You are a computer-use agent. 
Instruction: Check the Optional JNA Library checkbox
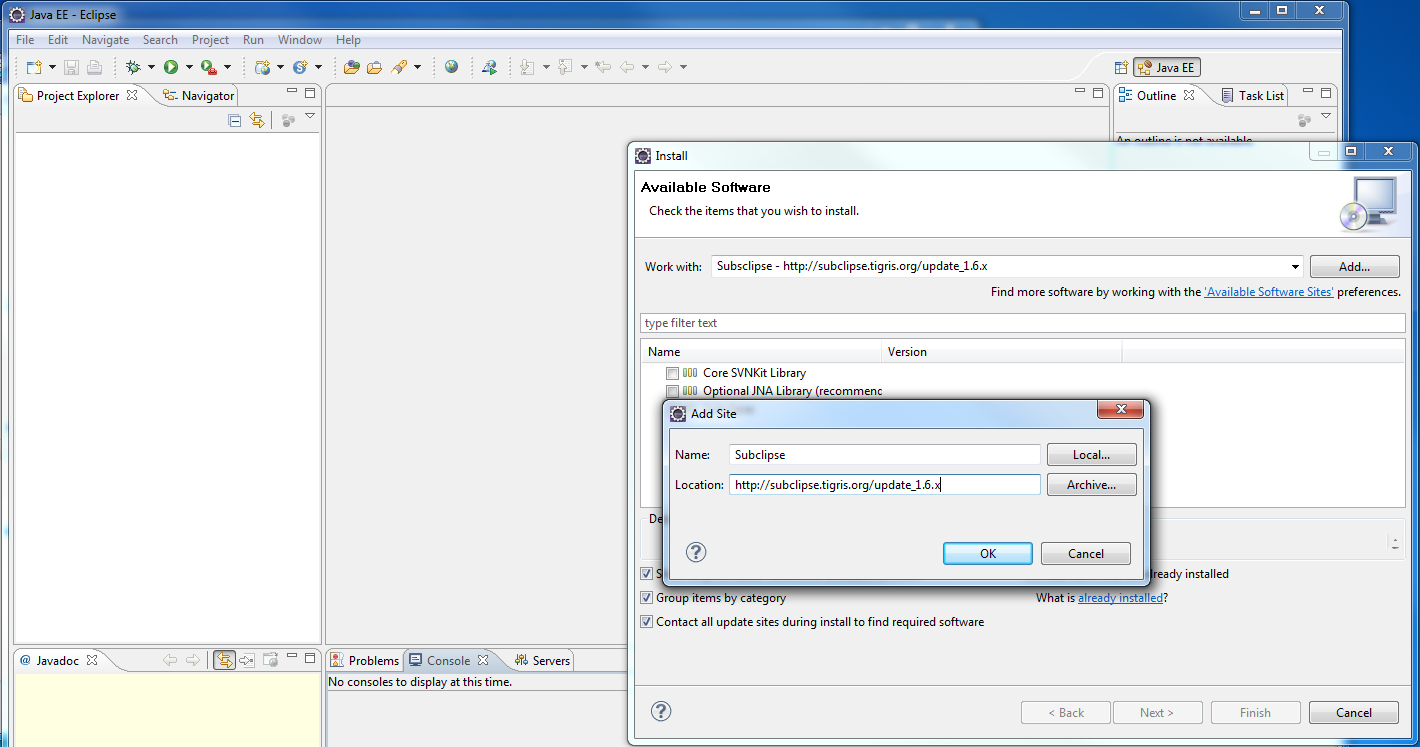tap(672, 391)
